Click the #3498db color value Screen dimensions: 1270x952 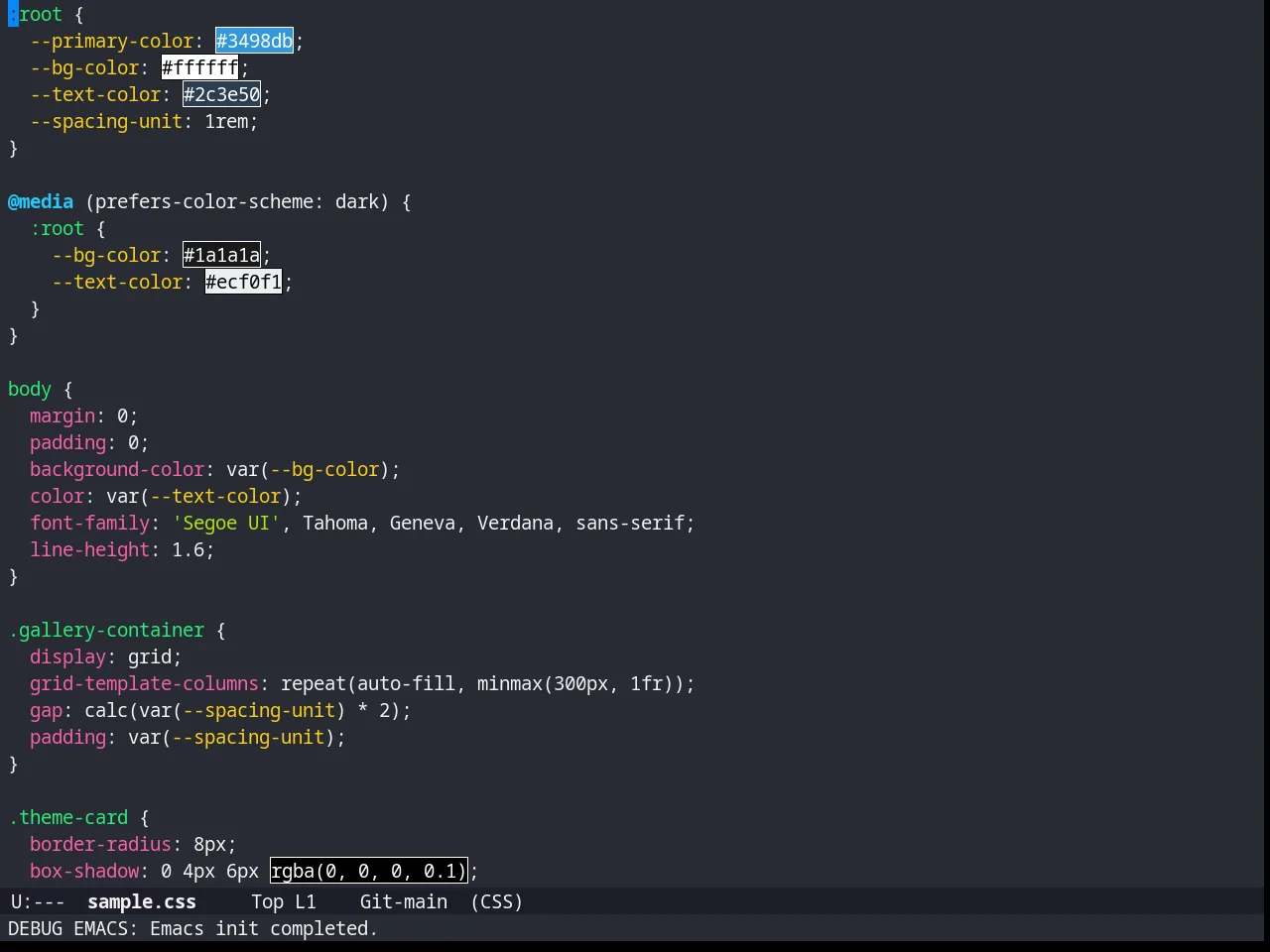pyautogui.click(x=254, y=41)
